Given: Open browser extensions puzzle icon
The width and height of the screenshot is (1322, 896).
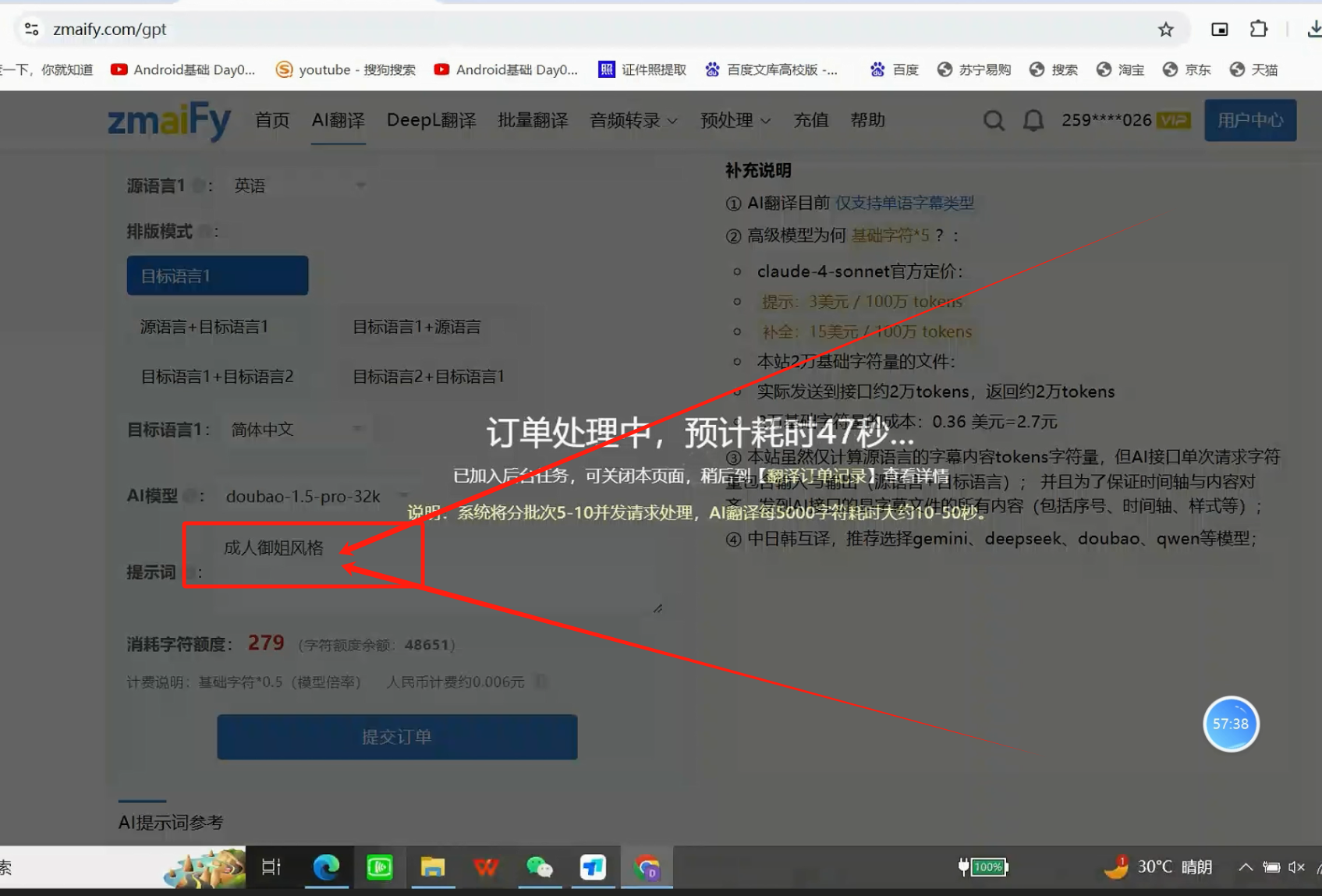Looking at the screenshot, I should coord(1259,30).
